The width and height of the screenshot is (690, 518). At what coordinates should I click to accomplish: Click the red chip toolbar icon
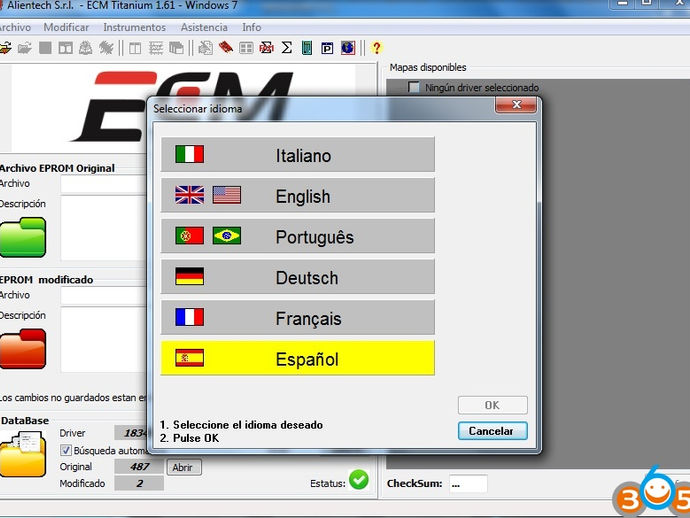point(226,48)
